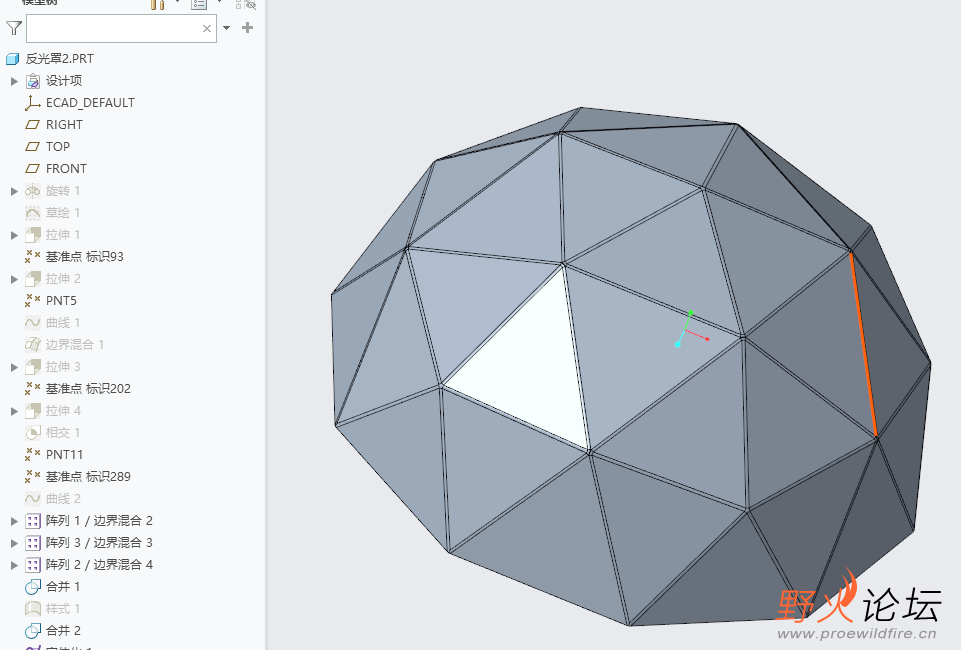The height and width of the screenshot is (650, 961).
Task: Expand the 设计项 tree node
Action: coord(14,80)
